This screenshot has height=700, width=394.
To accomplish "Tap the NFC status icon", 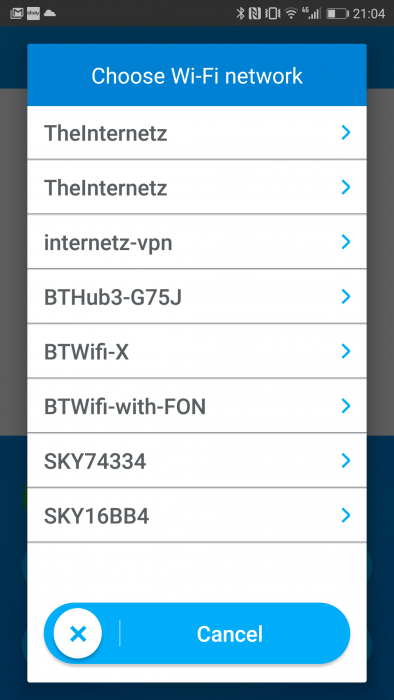I will (255, 13).
